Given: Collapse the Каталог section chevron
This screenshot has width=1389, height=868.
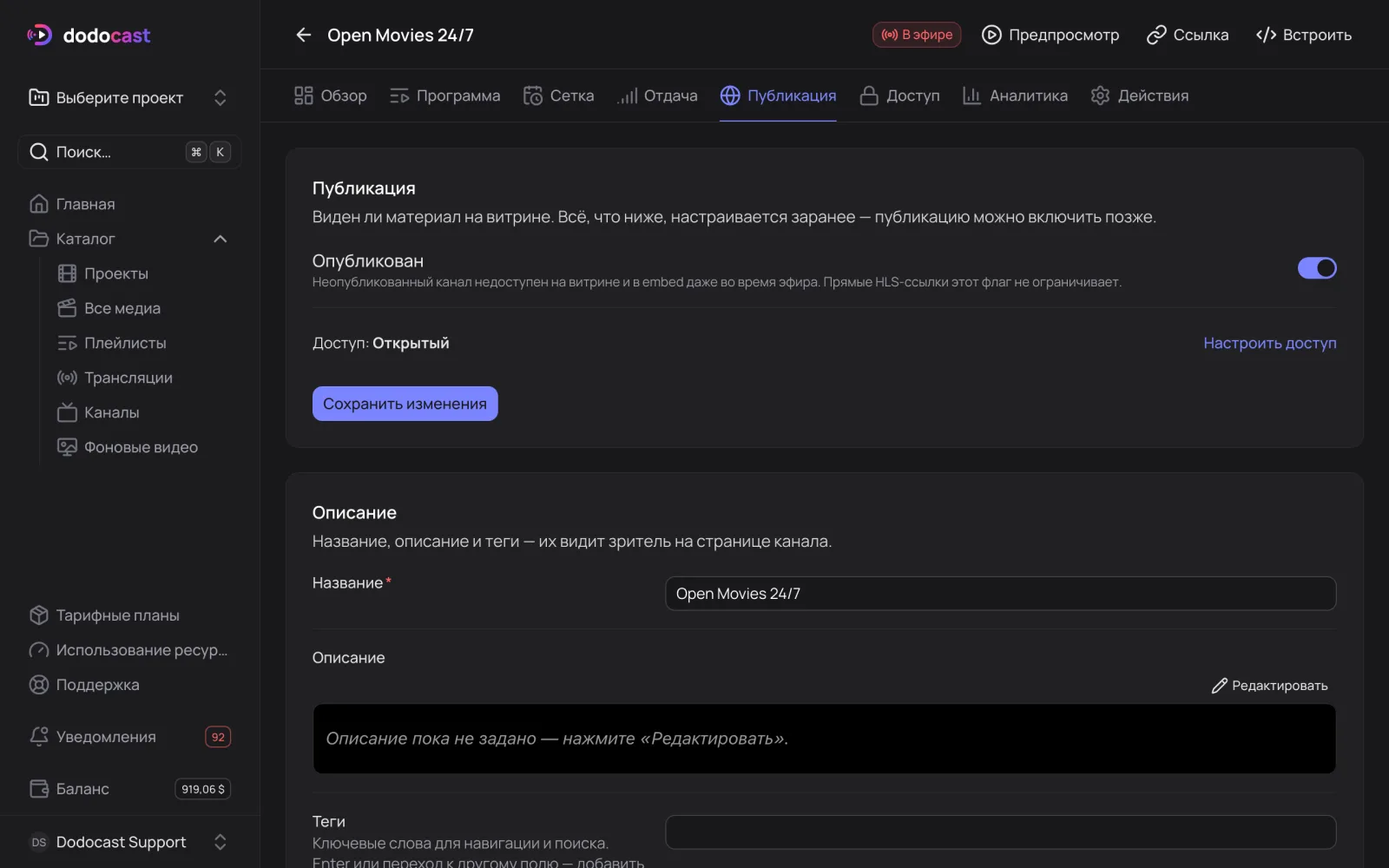Looking at the screenshot, I should [x=221, y=239].
